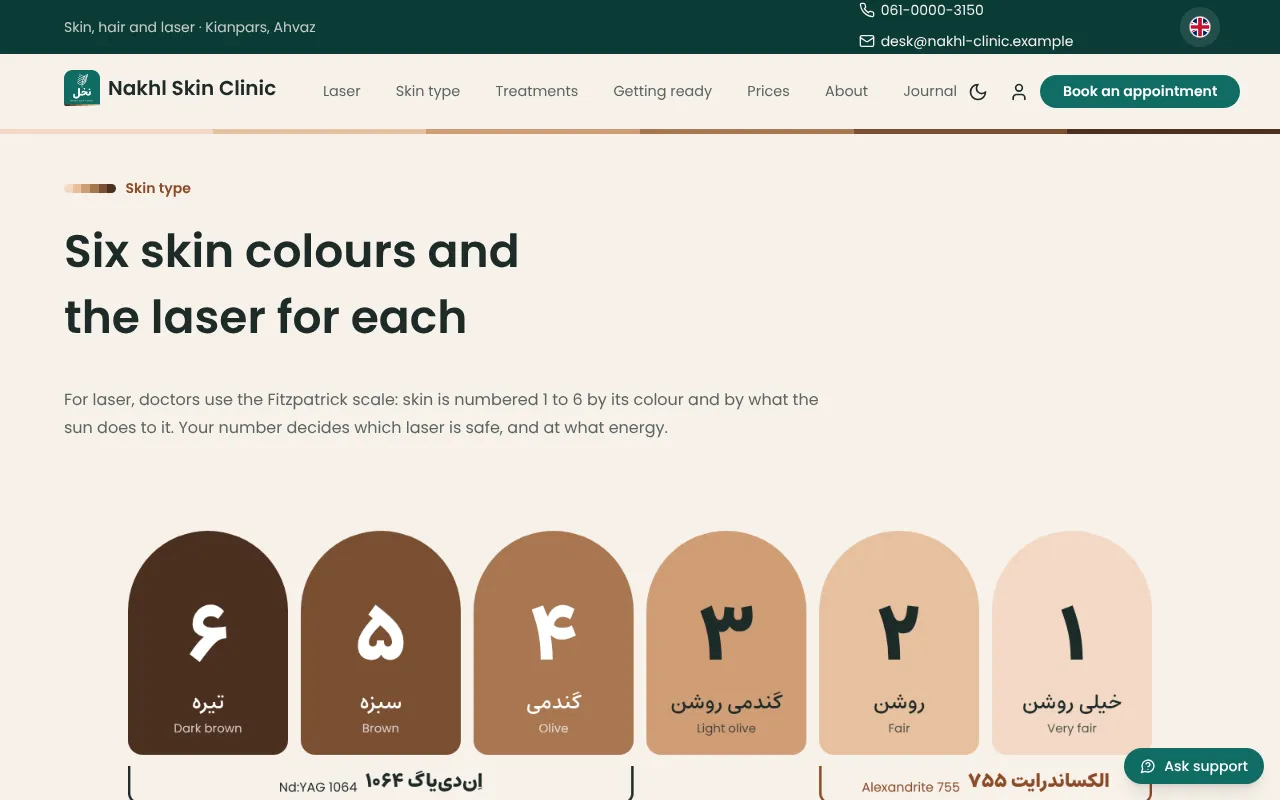This screenshot has height=800, width=1280.
Task: Call the clinic number 061-0000-3150
Action: [x=932, y=10]
